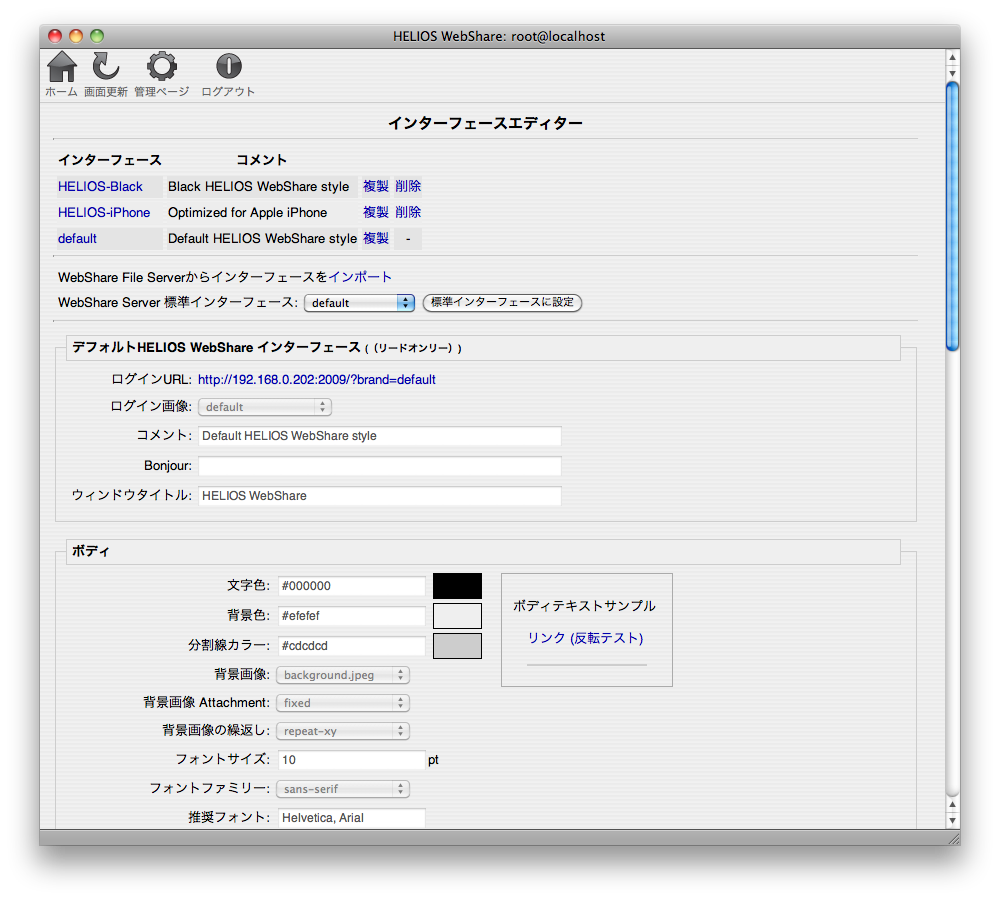Delete (削除) the HELIOS-Black interface
Screen dimensions: 1000x900
(408, 186)
